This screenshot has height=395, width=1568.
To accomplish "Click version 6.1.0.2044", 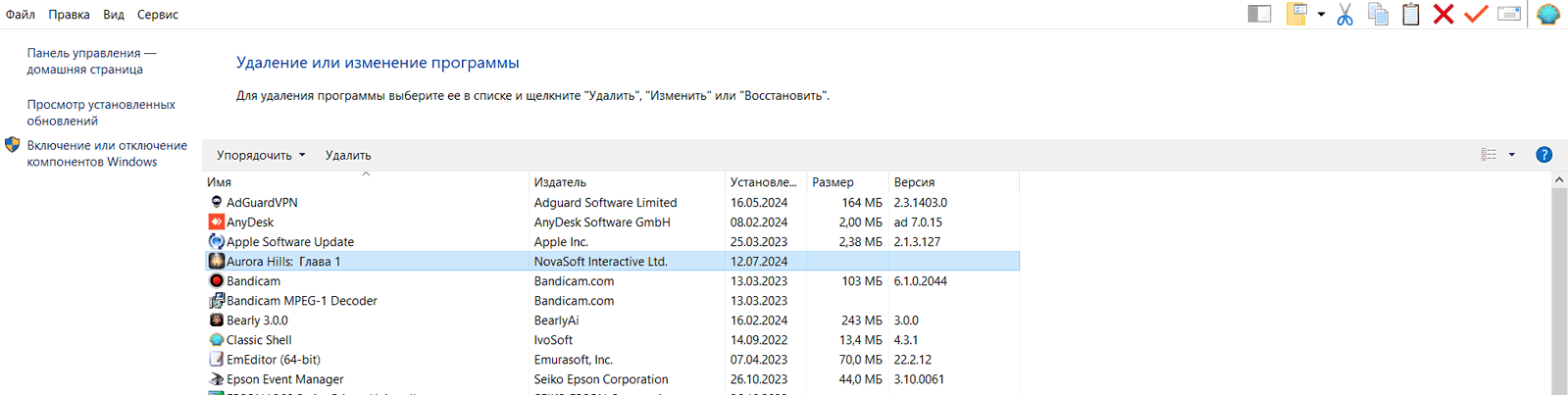I will (x=921, y=281).
